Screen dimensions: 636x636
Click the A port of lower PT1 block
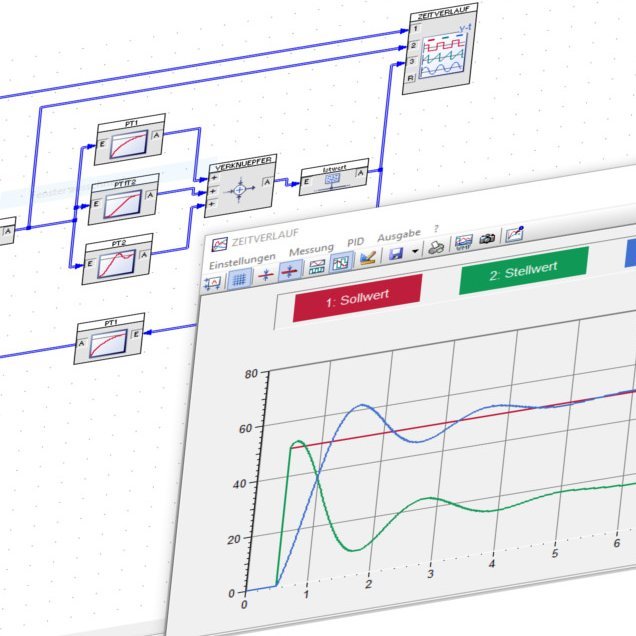82,343
